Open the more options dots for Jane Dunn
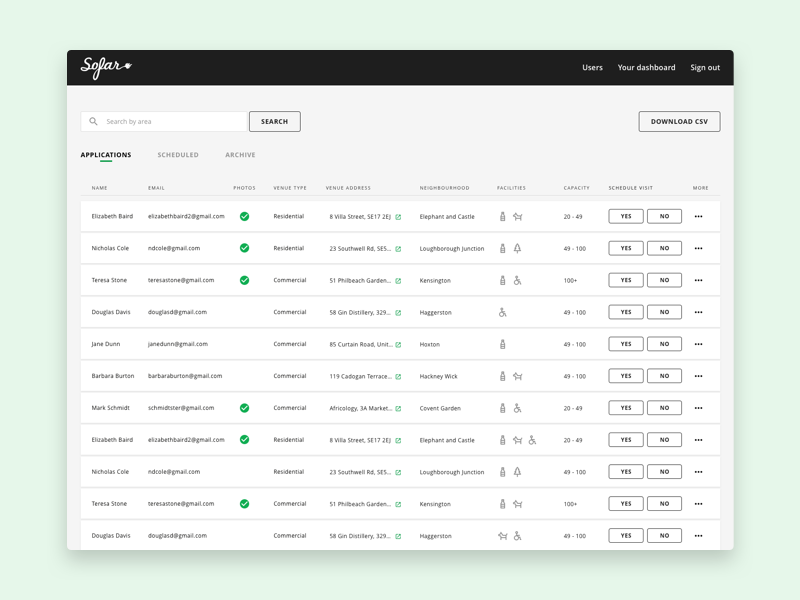The image size is (800, 600). click(x=698, y=344)
